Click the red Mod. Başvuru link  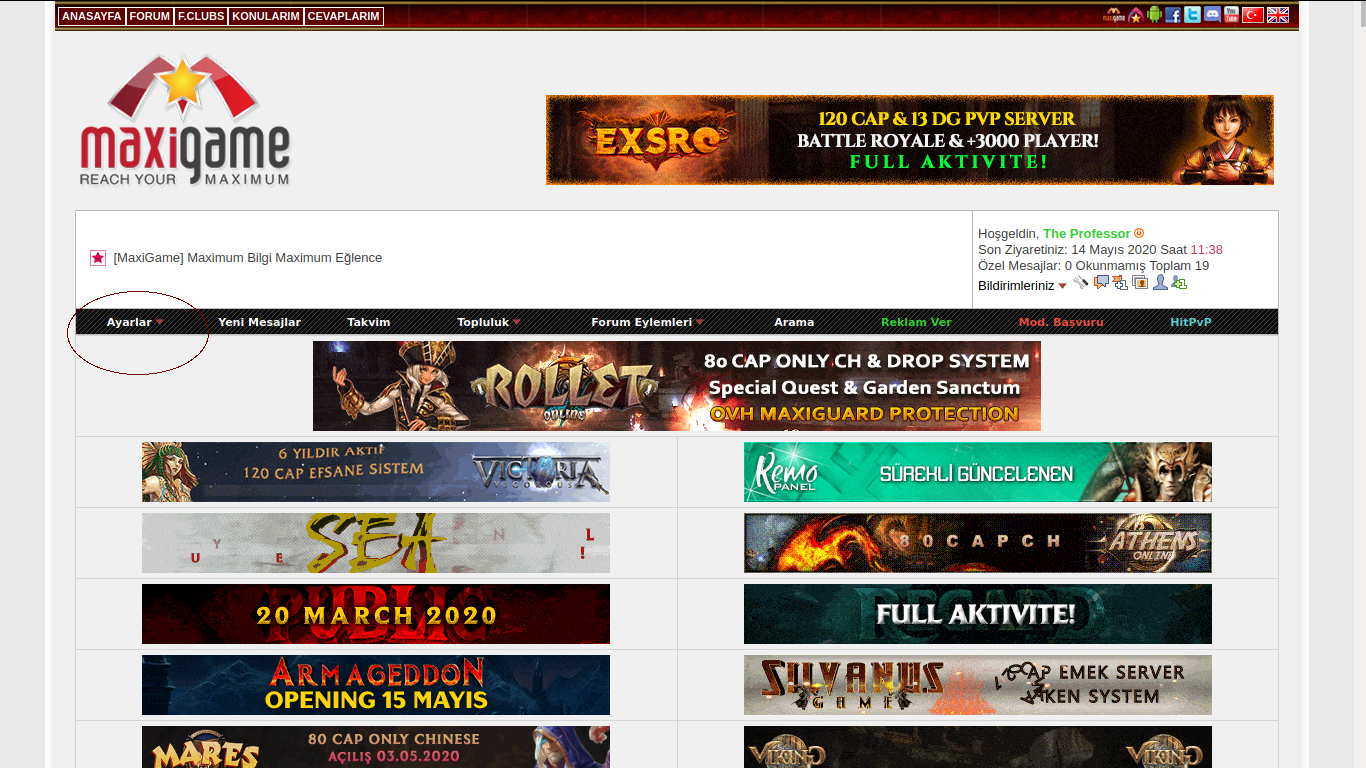click(x=1061, y=322)
